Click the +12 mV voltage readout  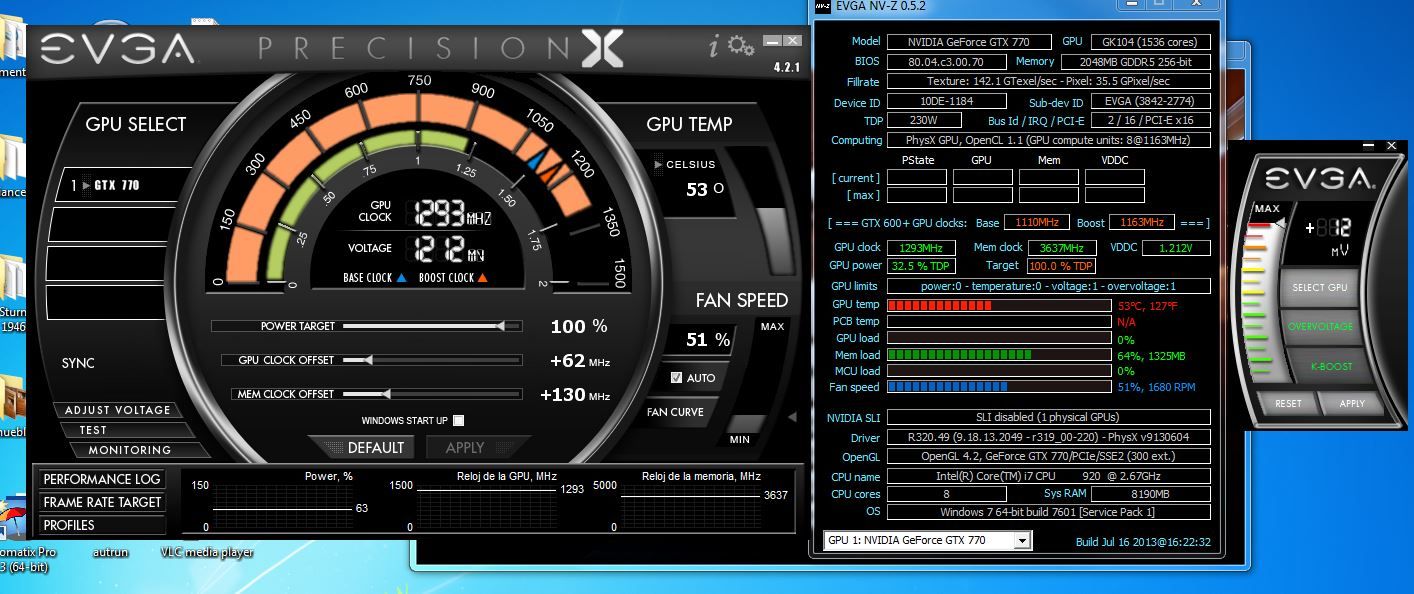[1331, 228]
